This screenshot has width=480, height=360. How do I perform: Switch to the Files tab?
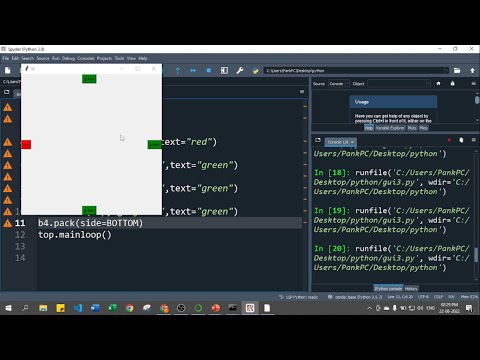pyautogui.click(x=423, y=128)
